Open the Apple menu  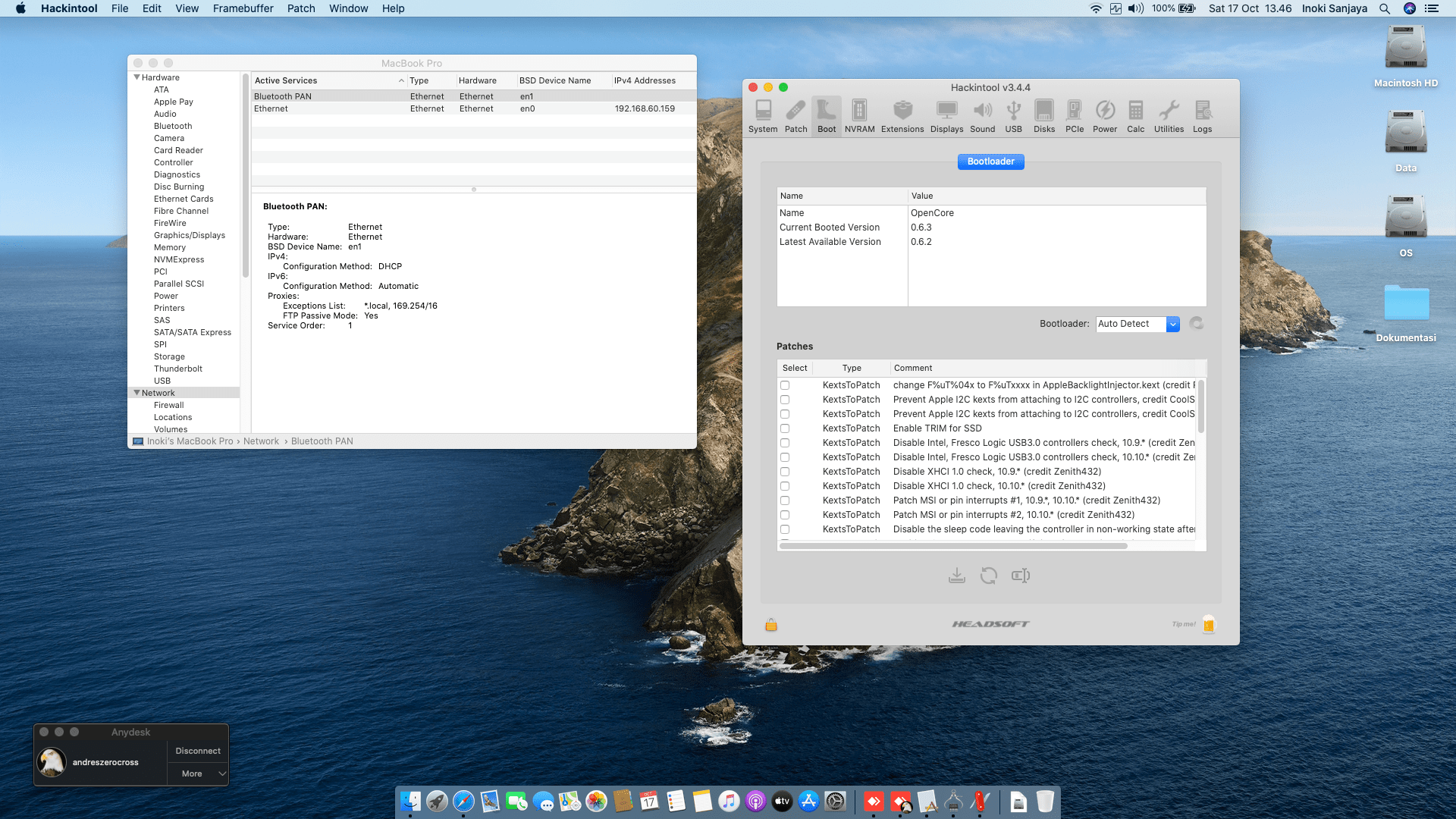[21, 8]
